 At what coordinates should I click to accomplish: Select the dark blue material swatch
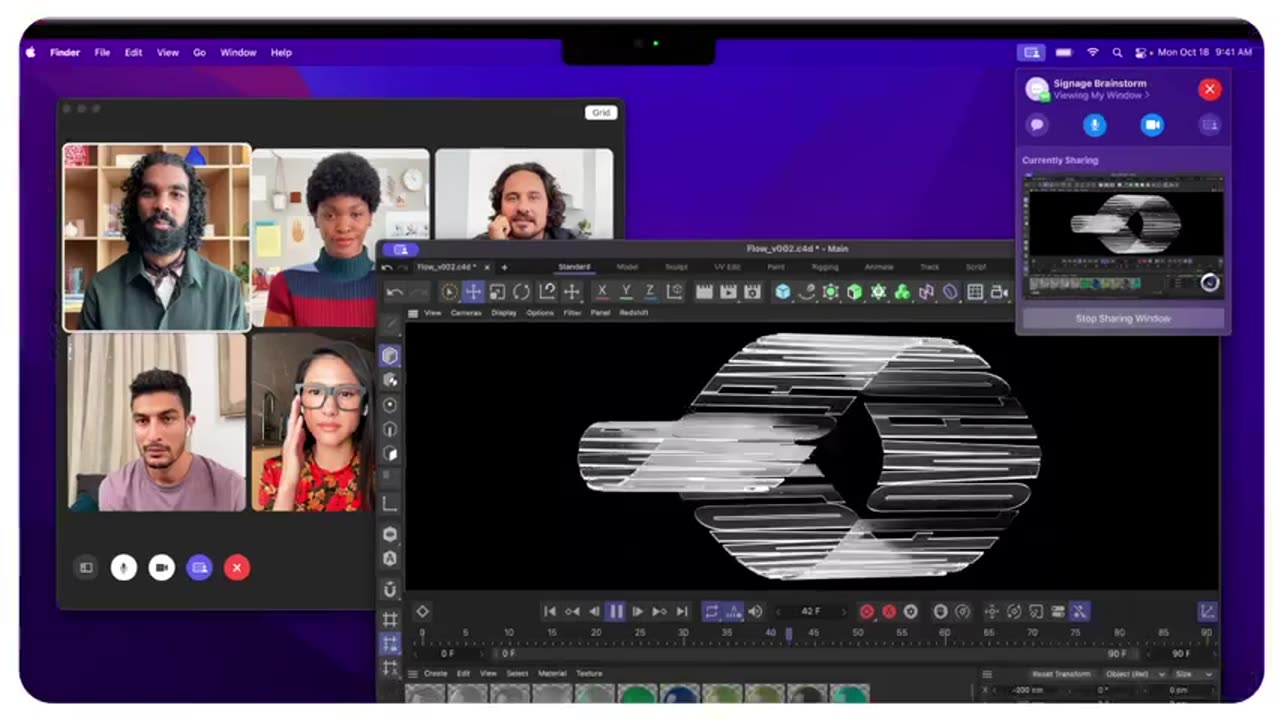[681, 693]
